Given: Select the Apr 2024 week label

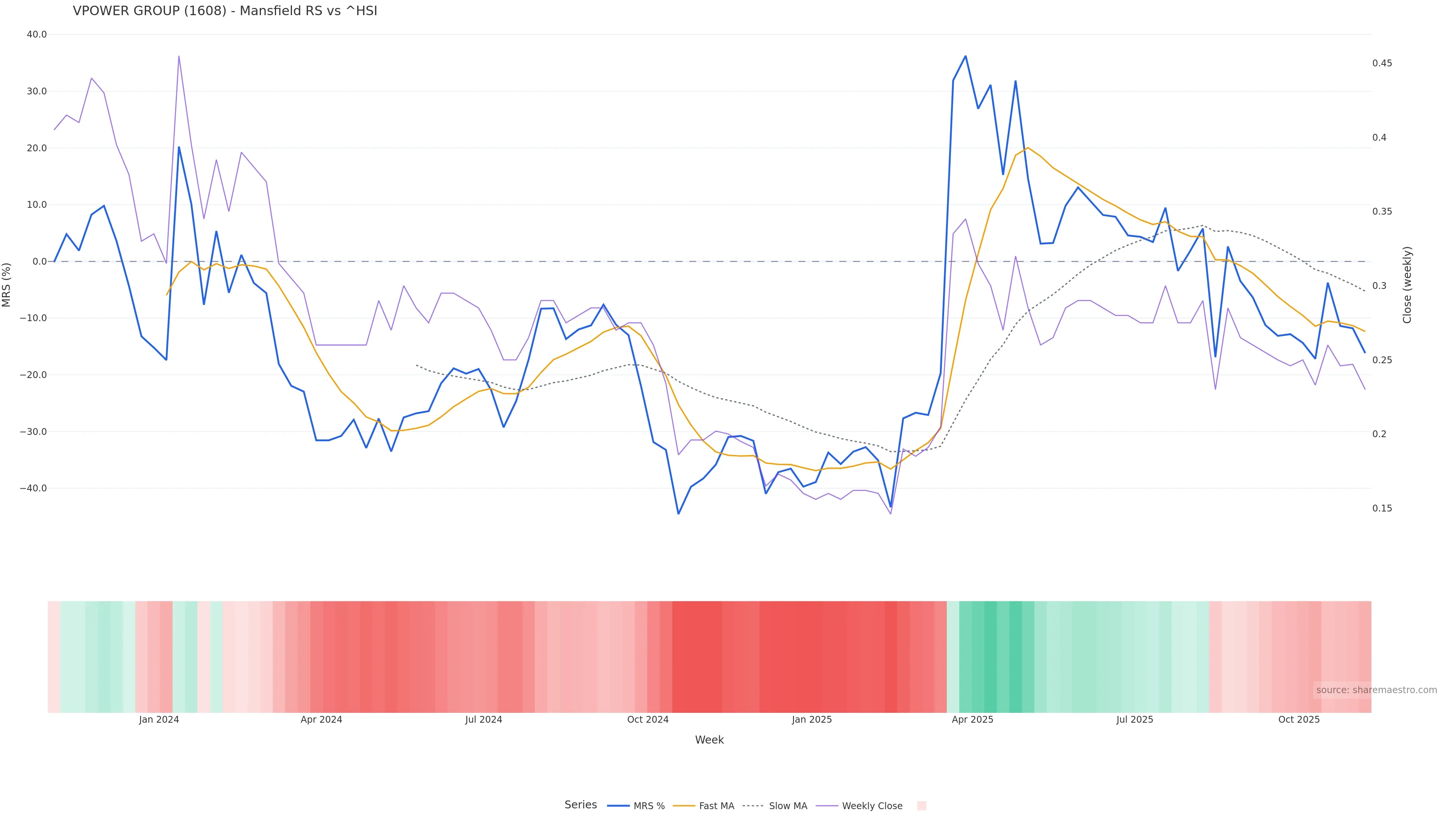Looking at the screenshot, I should [321, 720].
